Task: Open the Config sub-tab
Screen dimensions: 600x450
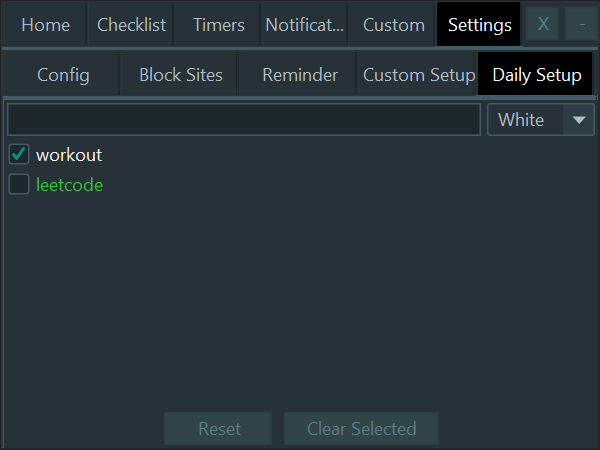Action: click(x=63, y=75)
